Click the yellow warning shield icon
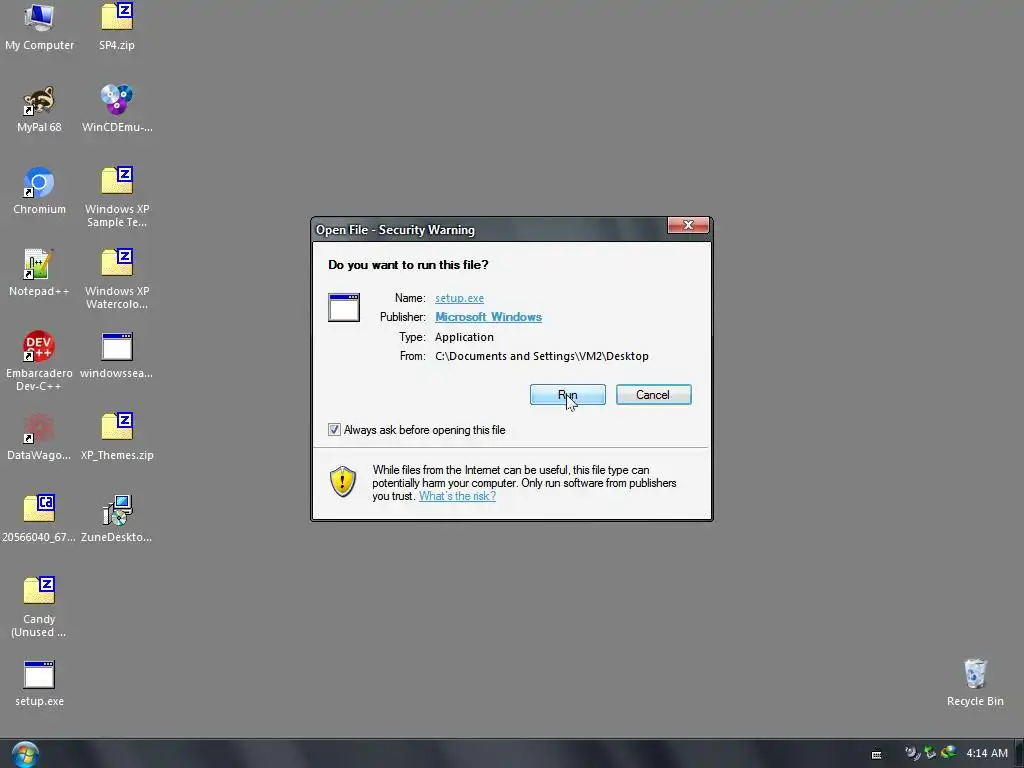The width and height of the screenshot is (1024, 768). pos(343,481)
